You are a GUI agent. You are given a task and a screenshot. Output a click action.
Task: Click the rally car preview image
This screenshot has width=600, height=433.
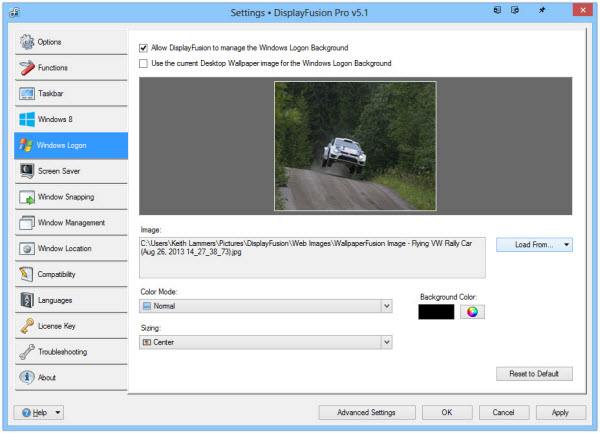click(x=355, y=146)
